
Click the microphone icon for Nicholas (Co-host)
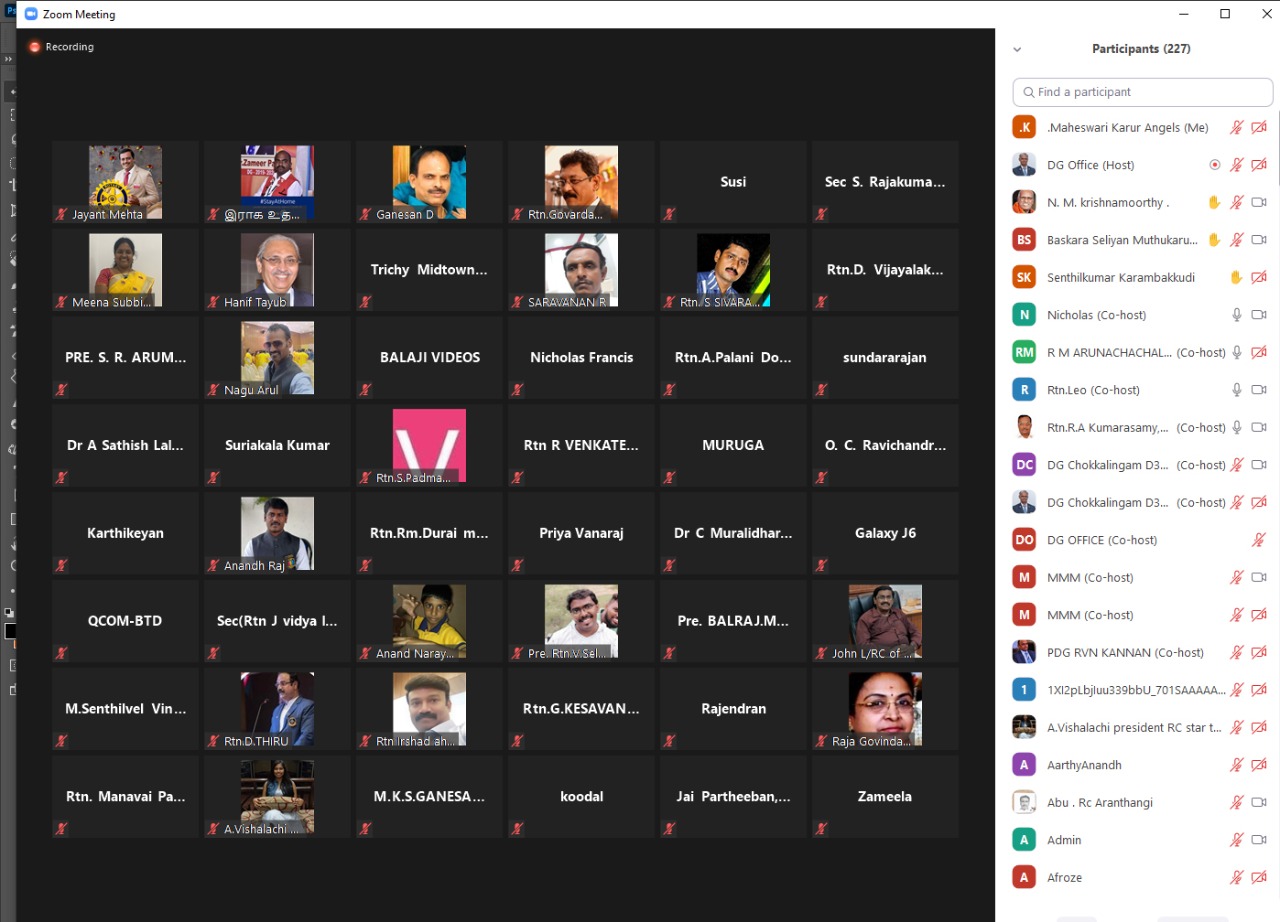[1236, 315]
